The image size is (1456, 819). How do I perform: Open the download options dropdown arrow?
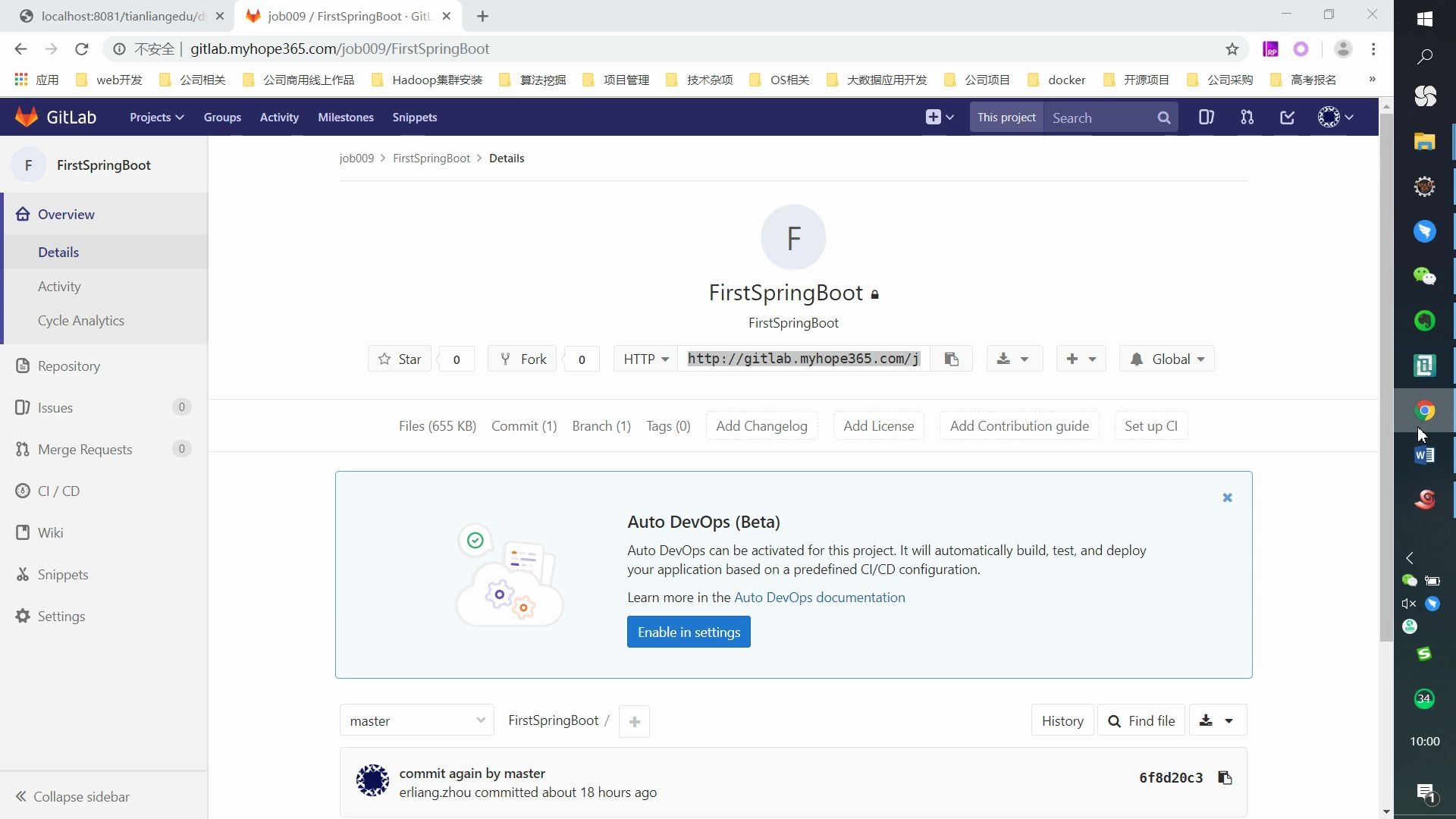click(x=1025, y=359)
